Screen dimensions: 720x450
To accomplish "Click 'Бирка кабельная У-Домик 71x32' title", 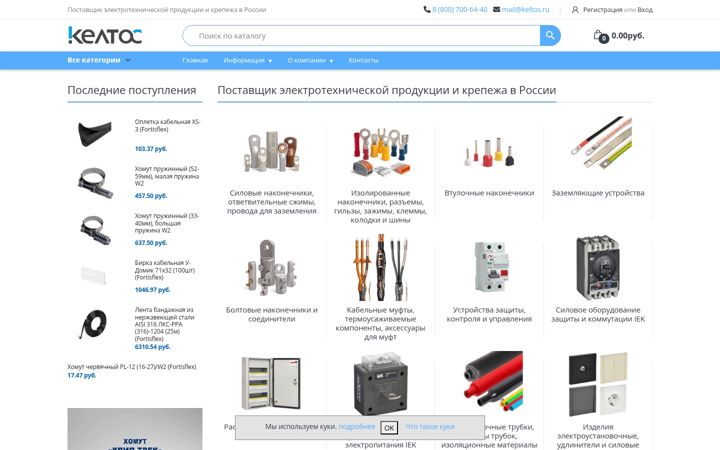I will (164, 270).
